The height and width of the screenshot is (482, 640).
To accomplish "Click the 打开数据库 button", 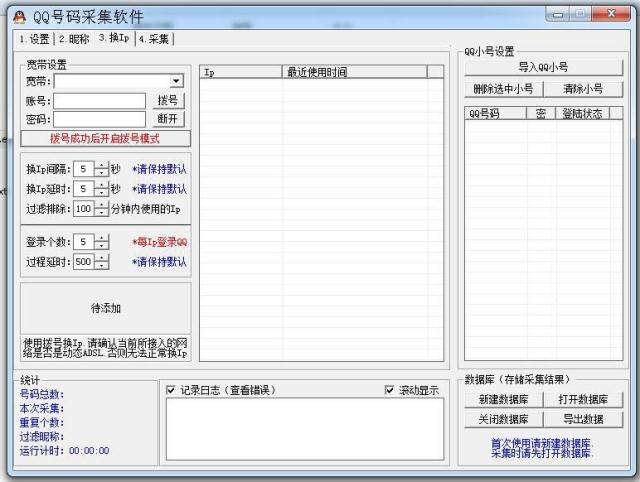I will [x=583, y=399].
